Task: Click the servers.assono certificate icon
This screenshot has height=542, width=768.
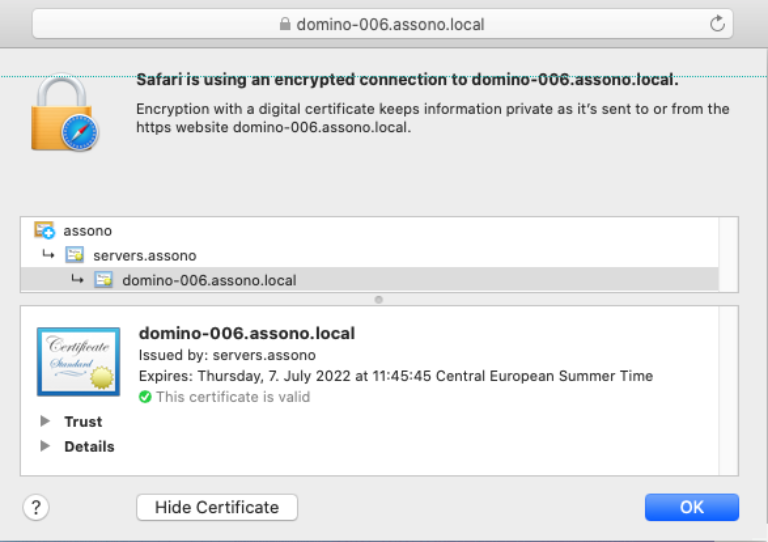Action: 74,255
